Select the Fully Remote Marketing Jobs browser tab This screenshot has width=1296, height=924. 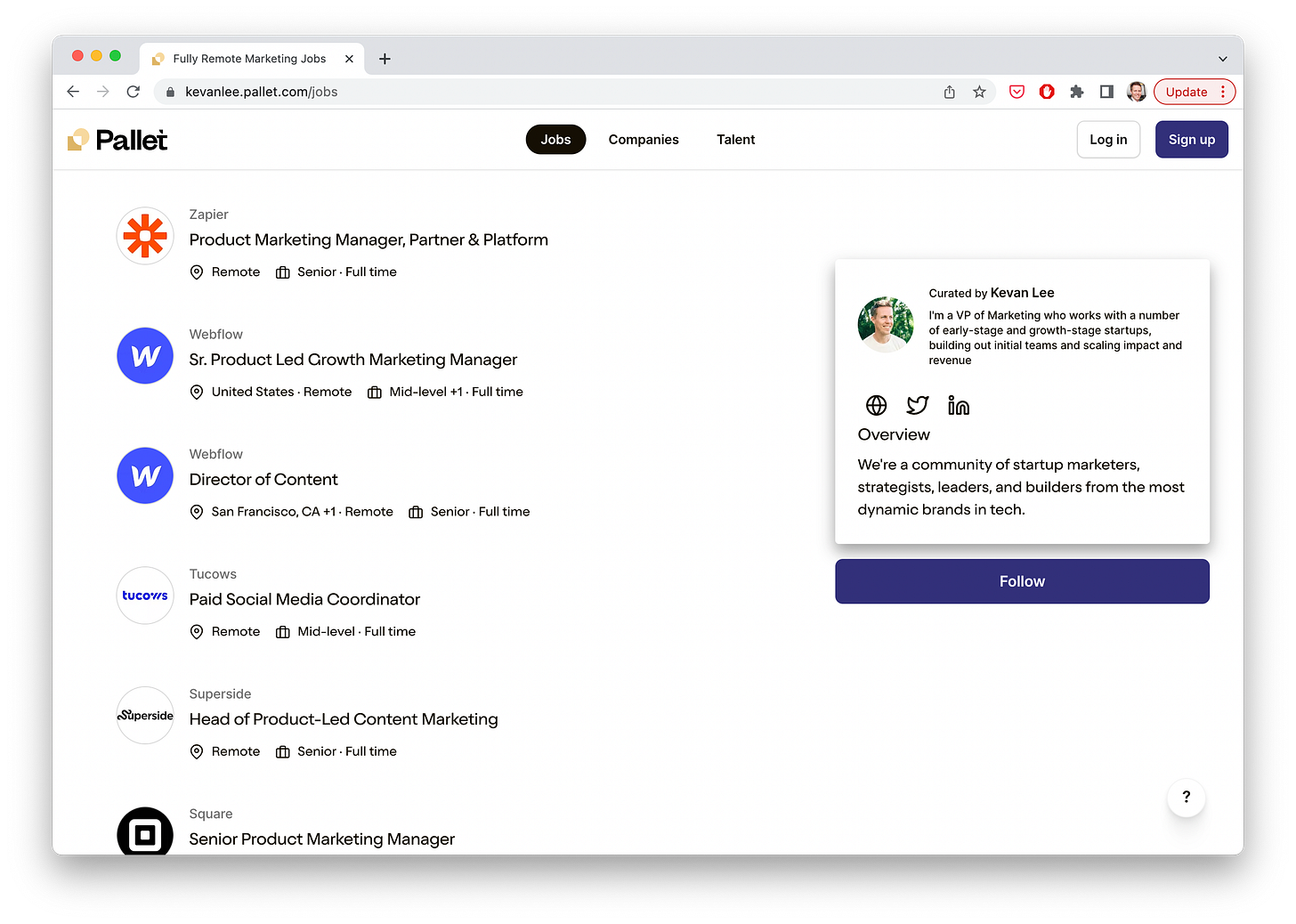[252, 59]
